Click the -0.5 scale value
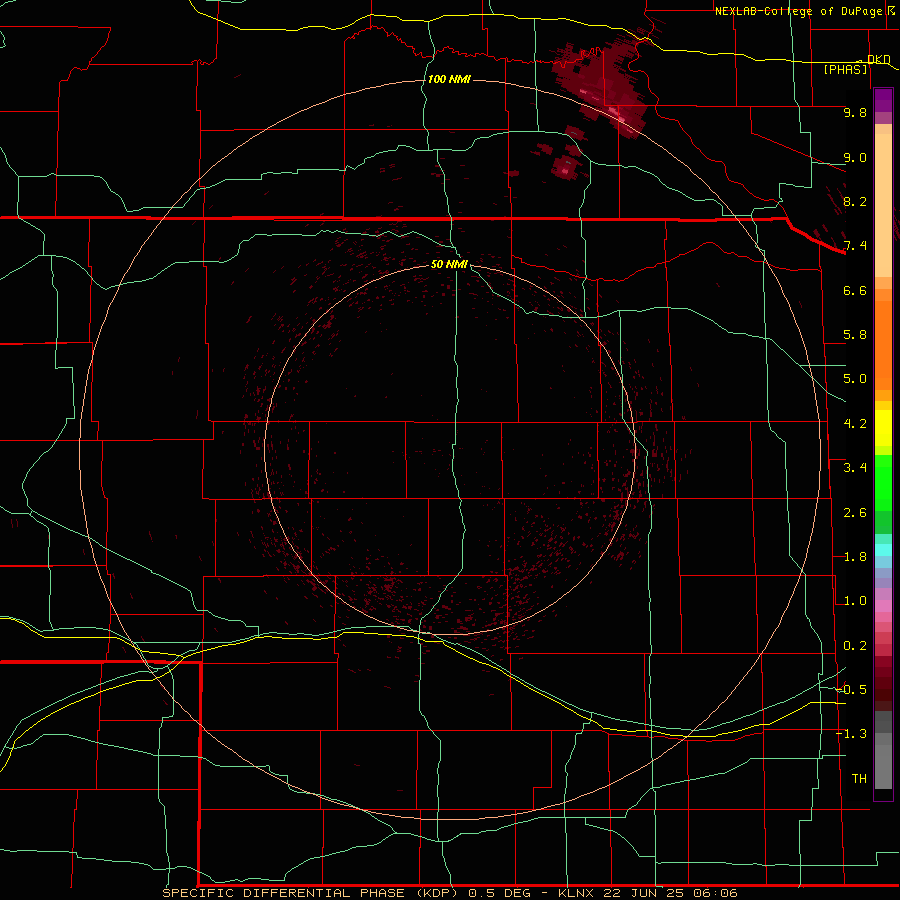 click(852, 690)
